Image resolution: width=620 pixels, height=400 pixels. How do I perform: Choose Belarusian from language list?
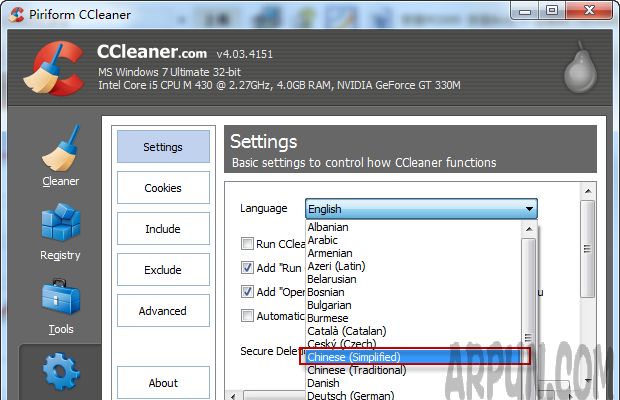(x=414, y=279)
